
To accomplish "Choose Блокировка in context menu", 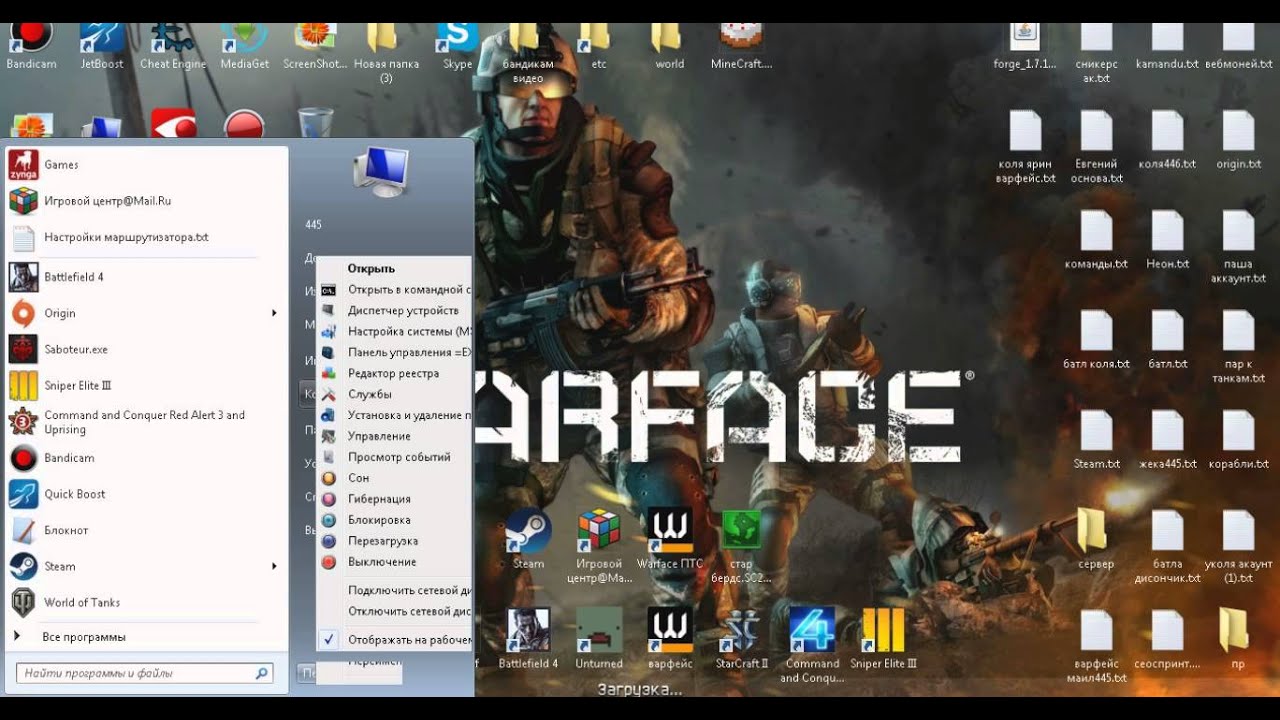I will pos(395,520).
